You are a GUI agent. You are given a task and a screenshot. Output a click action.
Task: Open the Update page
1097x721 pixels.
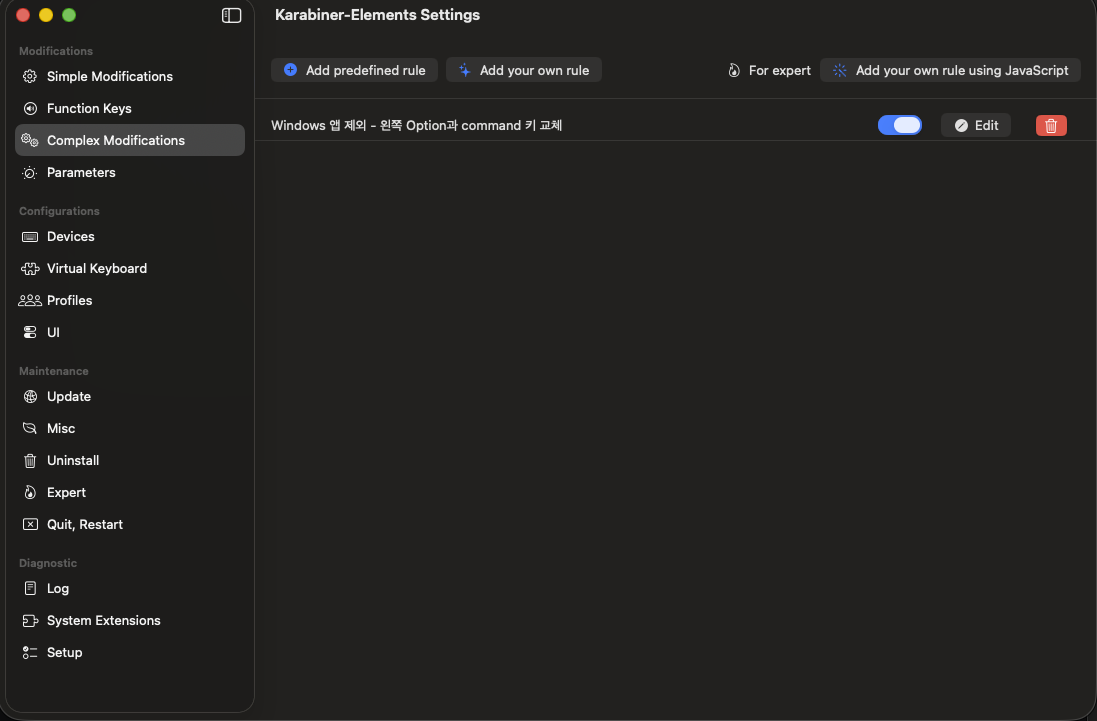pyautogui.click(x=129, y=397)
